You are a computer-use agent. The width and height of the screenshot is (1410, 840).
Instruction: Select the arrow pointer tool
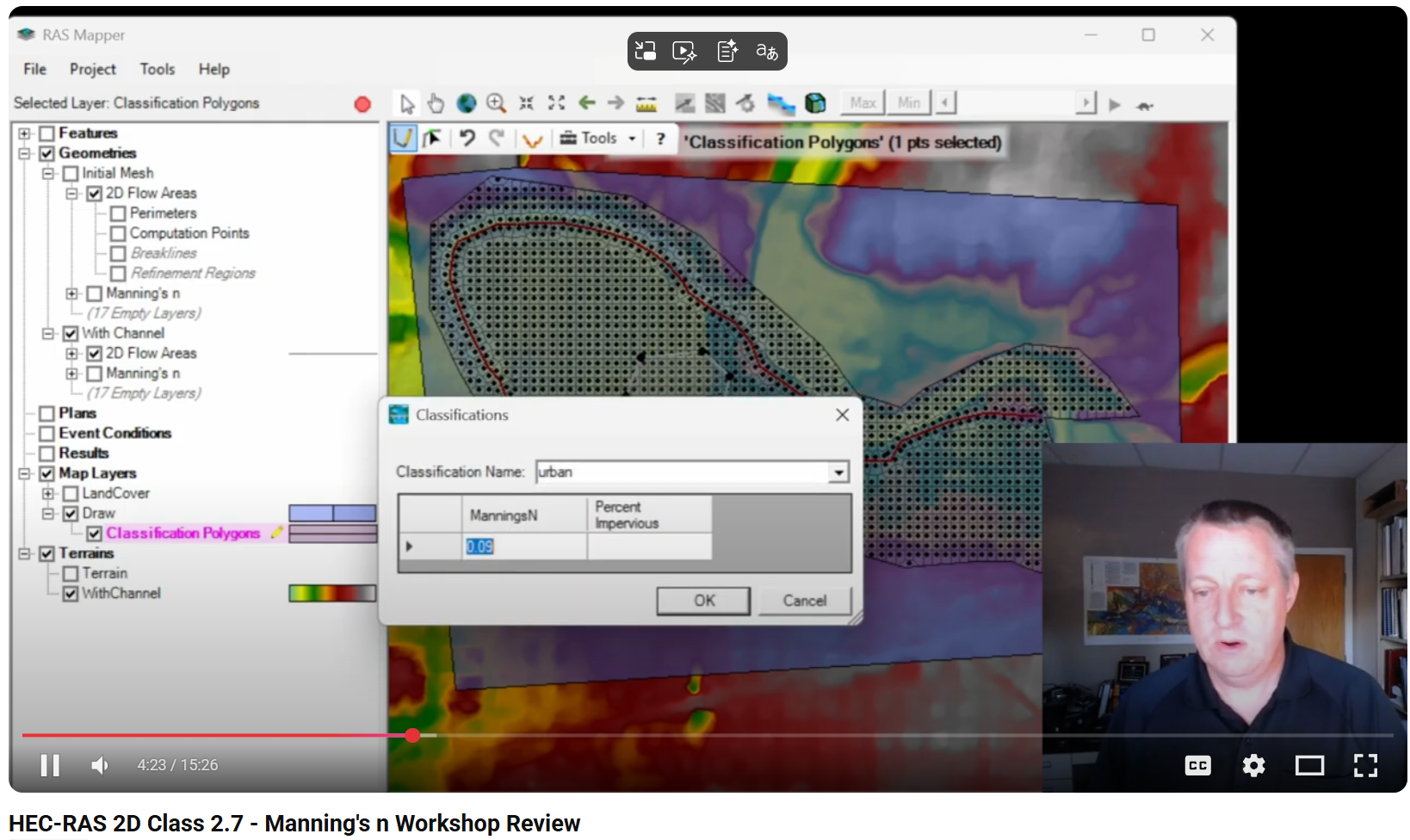click(407, 104)
